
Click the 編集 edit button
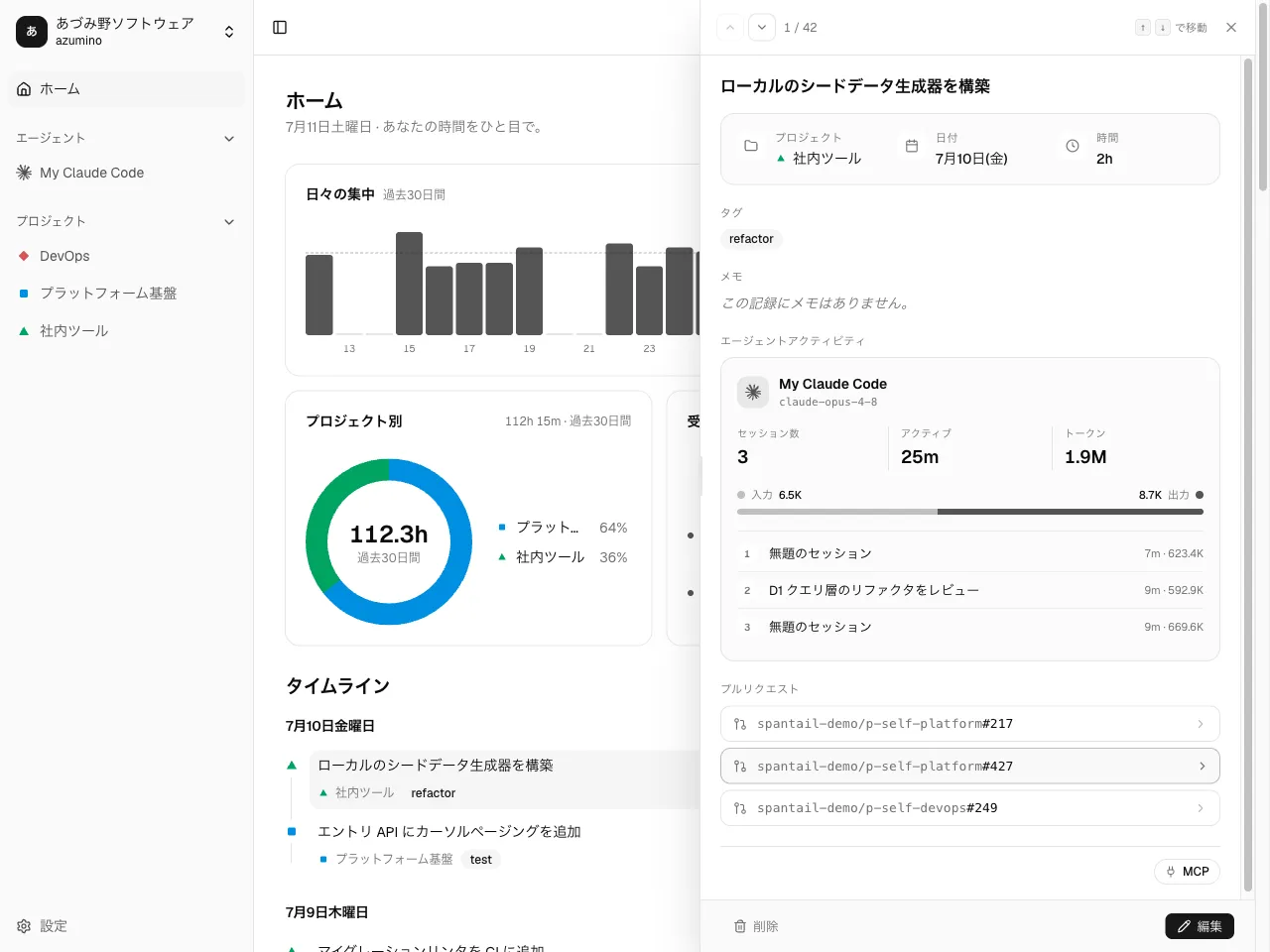[1200, 926]
